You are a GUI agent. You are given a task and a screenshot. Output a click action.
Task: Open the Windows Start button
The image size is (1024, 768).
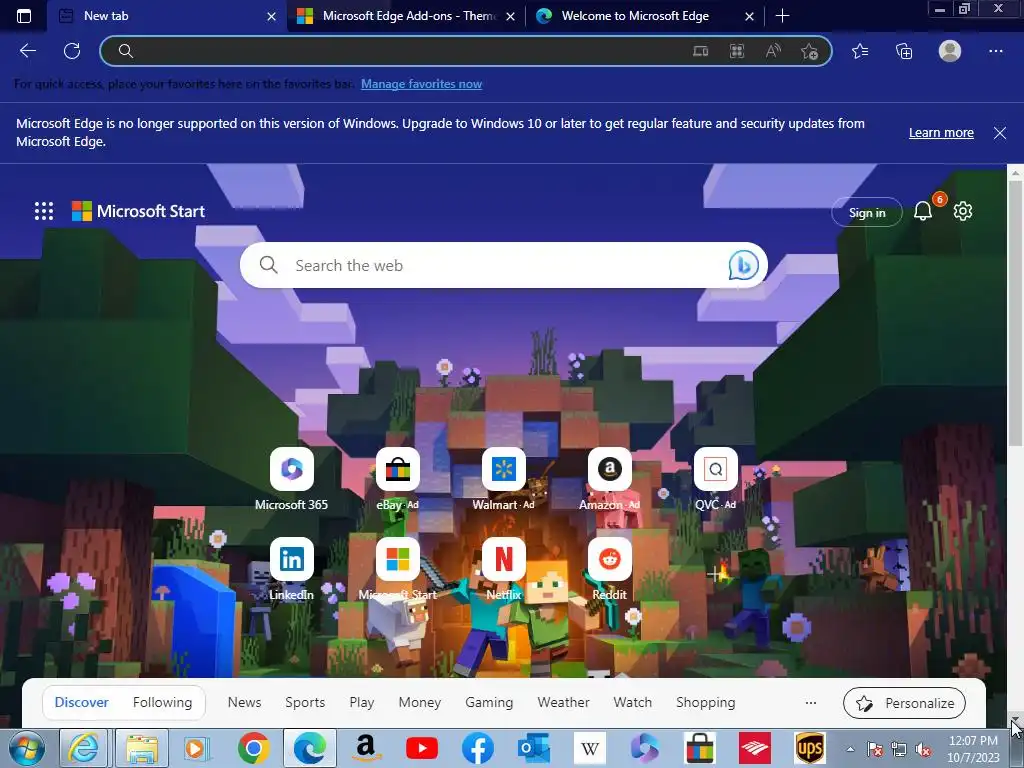[x=27, y=748]
